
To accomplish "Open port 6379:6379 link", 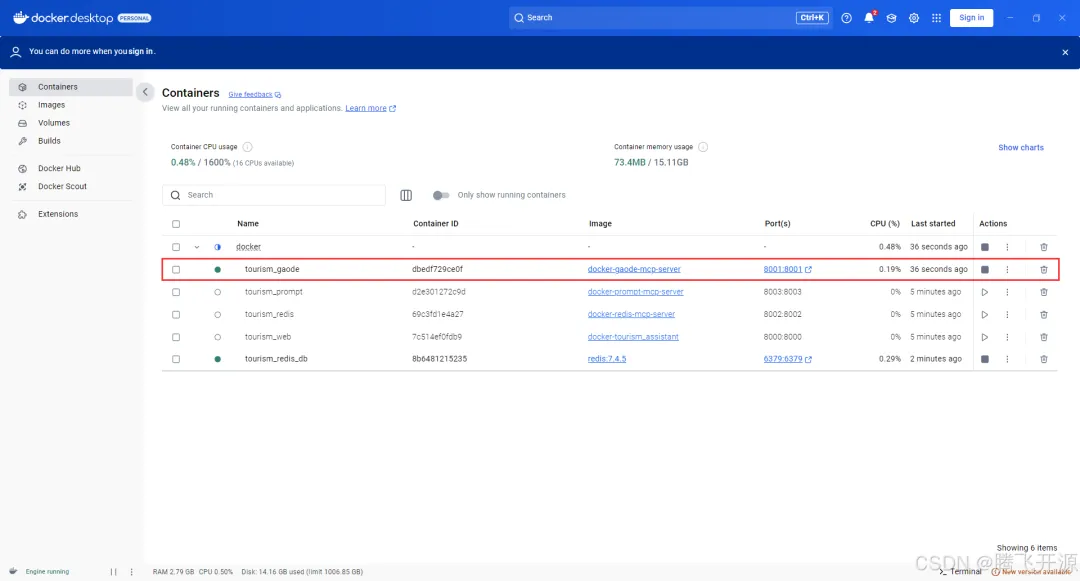I will click(787, 359).
